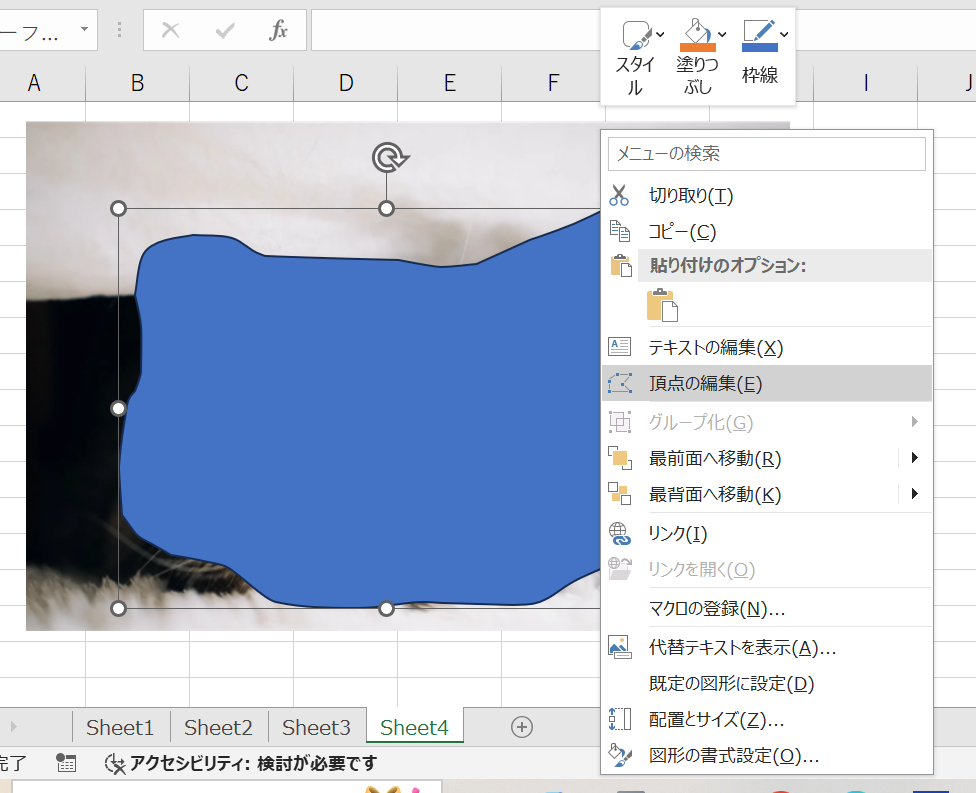The image size is (976, 793).
Task: Click the Edit Points vertex icon
Action: tap(620, 383)
